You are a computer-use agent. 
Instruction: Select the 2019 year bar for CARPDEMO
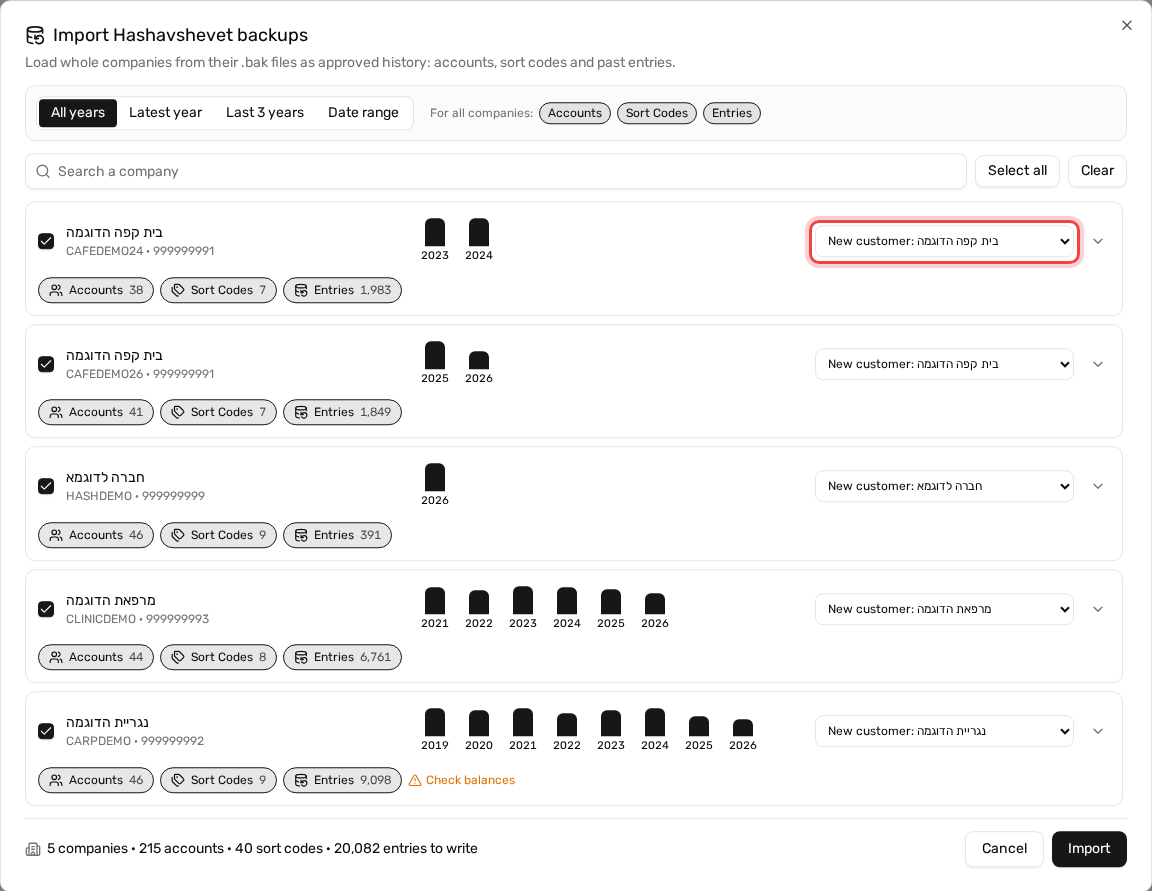435,723
